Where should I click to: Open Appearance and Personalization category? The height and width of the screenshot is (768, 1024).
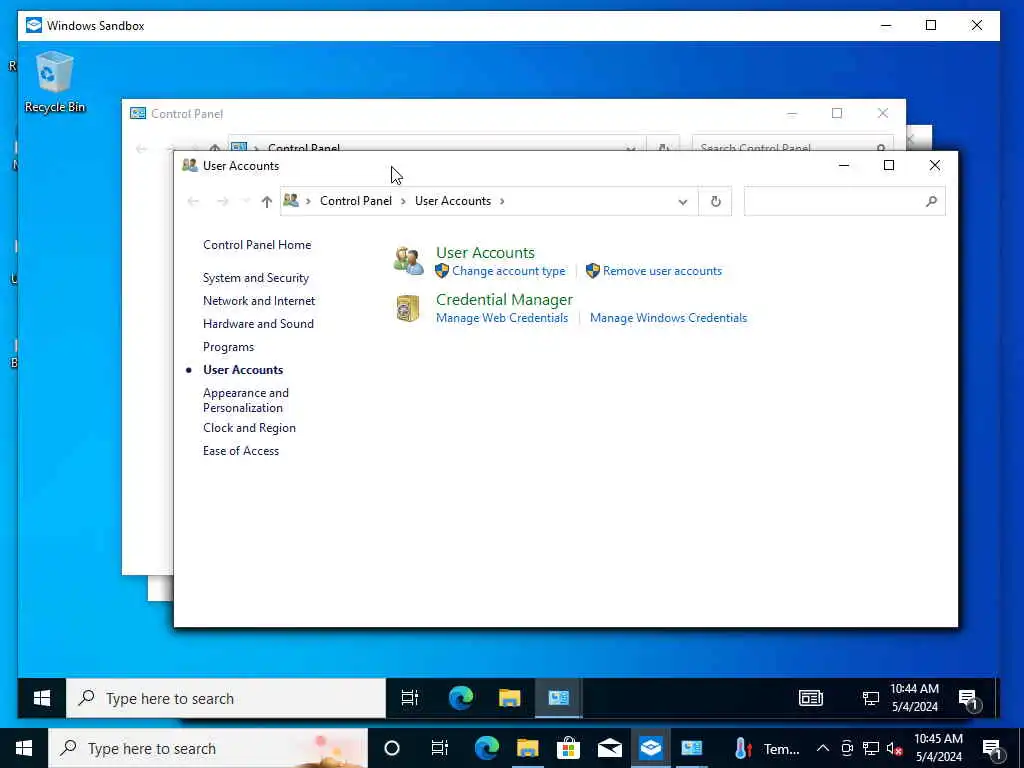(246, 400)
